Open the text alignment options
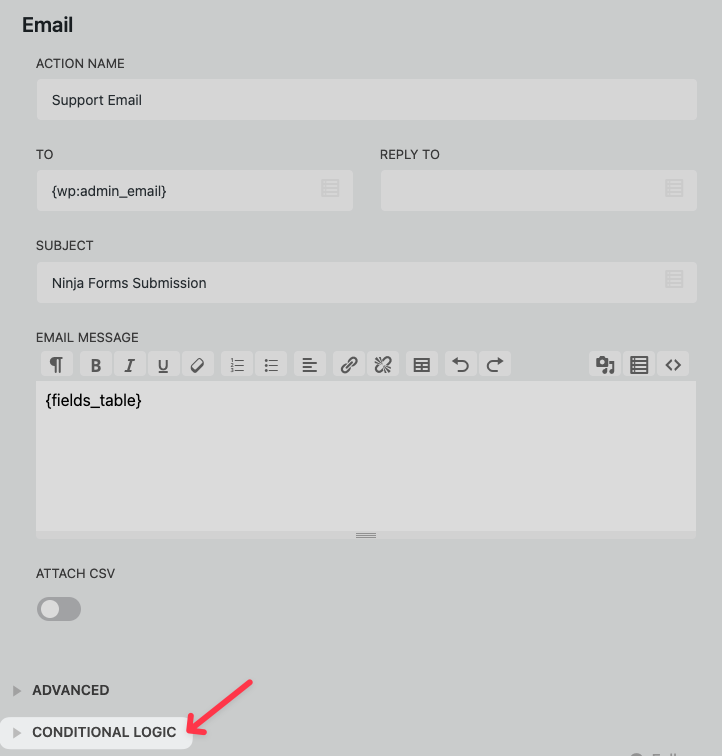722x756 pixels. pyautogui.click(x=310, y=365)
